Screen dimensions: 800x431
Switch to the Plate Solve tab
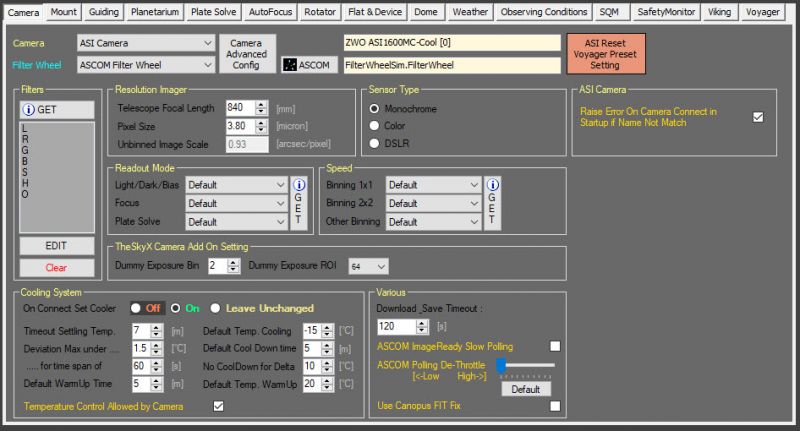213,12
